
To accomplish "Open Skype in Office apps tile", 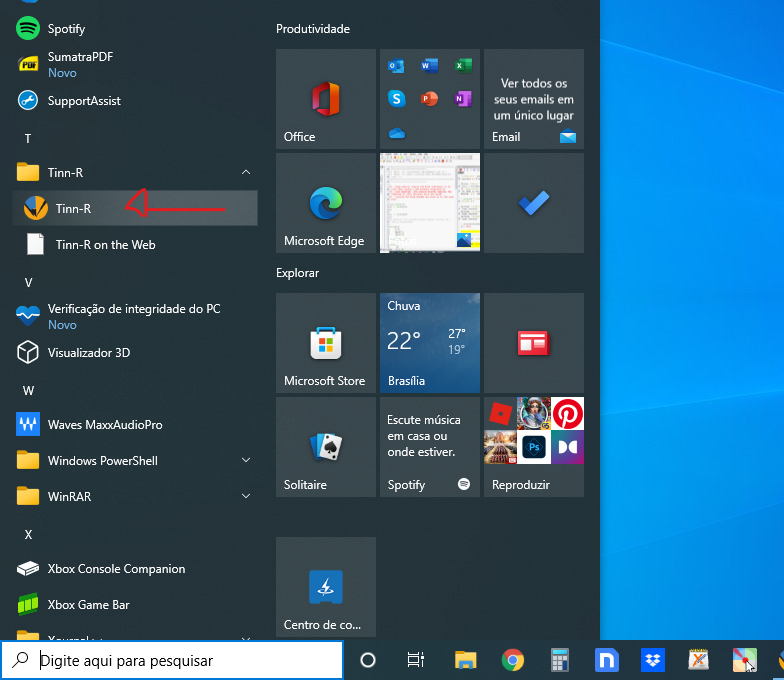I will coord(396,98).
